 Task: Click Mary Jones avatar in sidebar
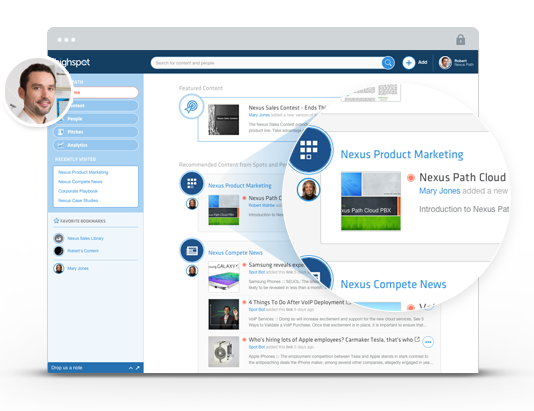click(x=59, y=268)
